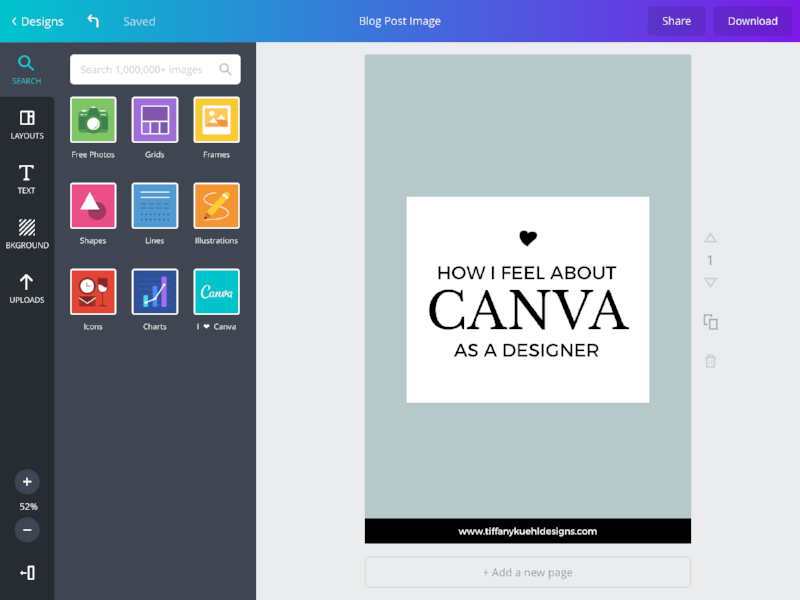The width and height of the screenshot is (800, 600).
Task: Click the image search input field
Action: coord(155,69)
